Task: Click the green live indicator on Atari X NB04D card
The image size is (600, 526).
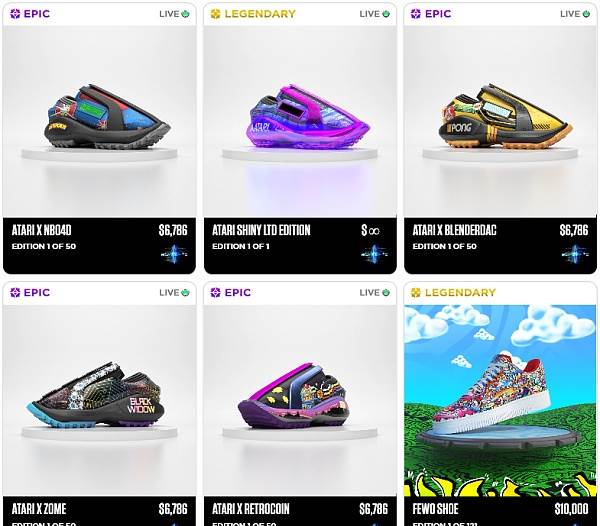Action: coord(186,14)
